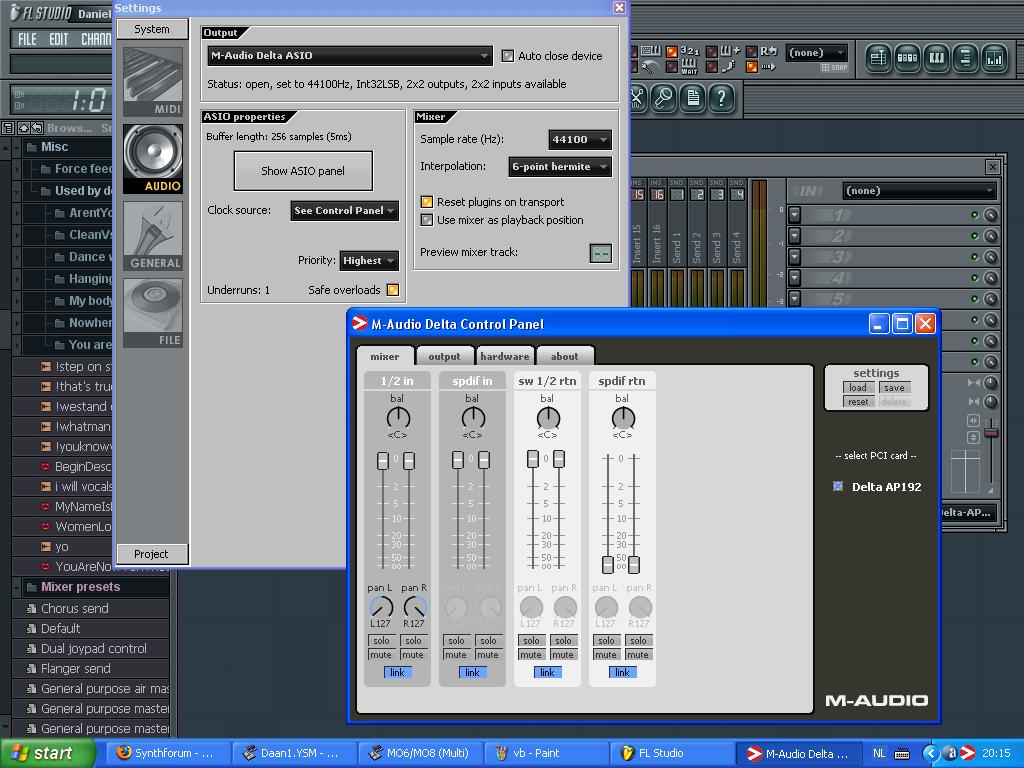This screenshot has width=1024, height=768.
Task: Open the Interpolation 6-point hermite dropdown
Action: pos(560,167)
